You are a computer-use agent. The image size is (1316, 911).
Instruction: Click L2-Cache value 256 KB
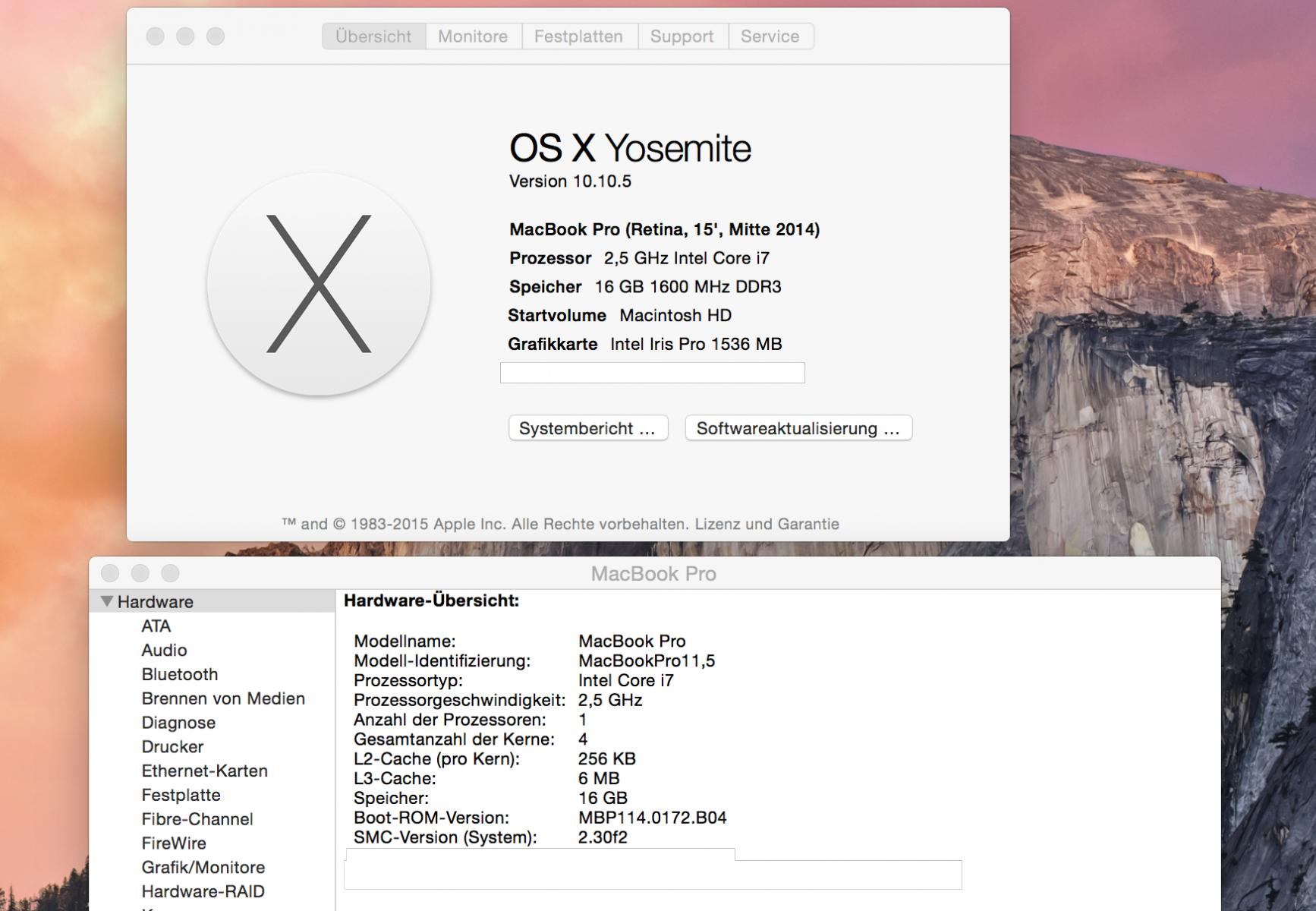(x=607, y=759)
